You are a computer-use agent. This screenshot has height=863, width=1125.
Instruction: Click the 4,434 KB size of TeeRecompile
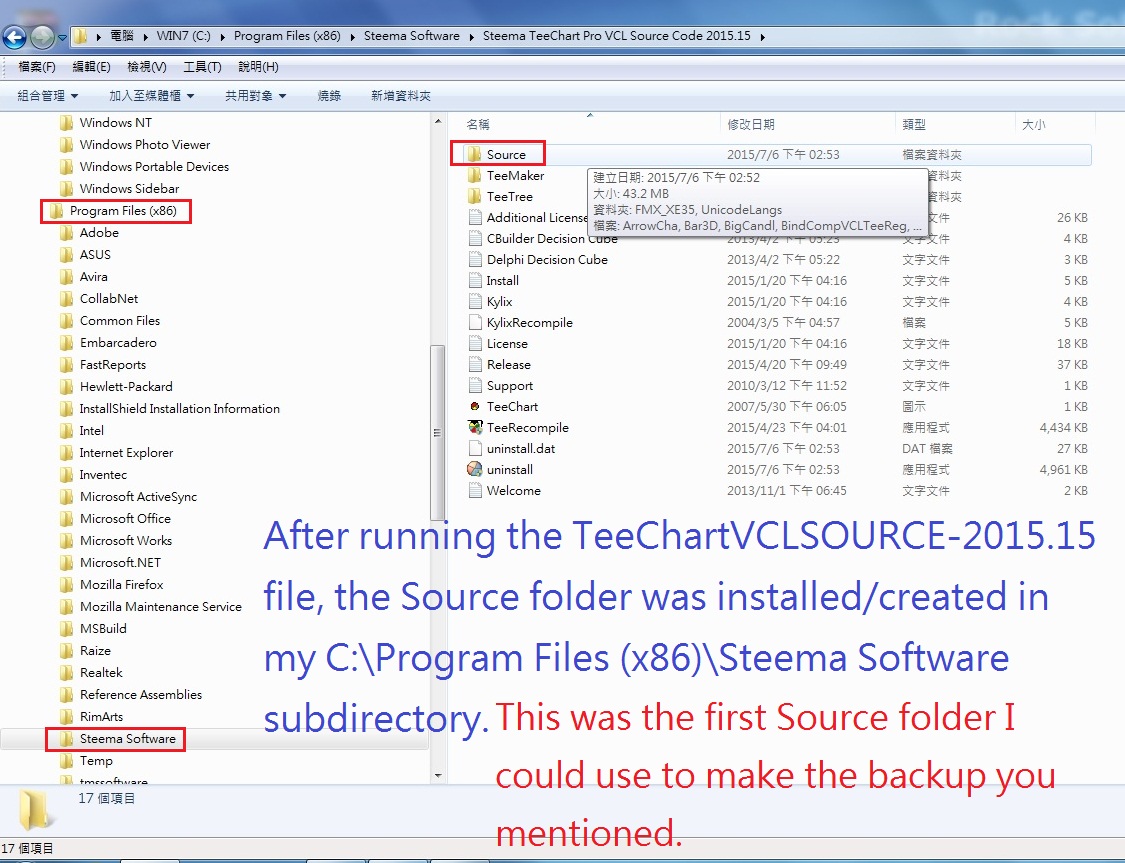(1063, 428)
